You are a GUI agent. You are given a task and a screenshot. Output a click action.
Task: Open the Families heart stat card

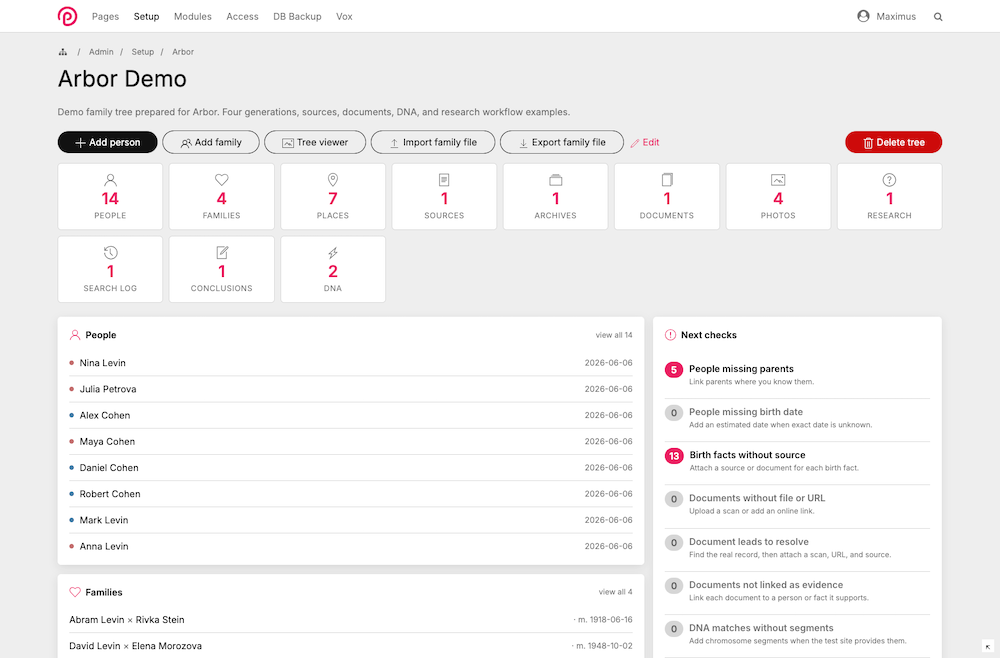(221, 196)
